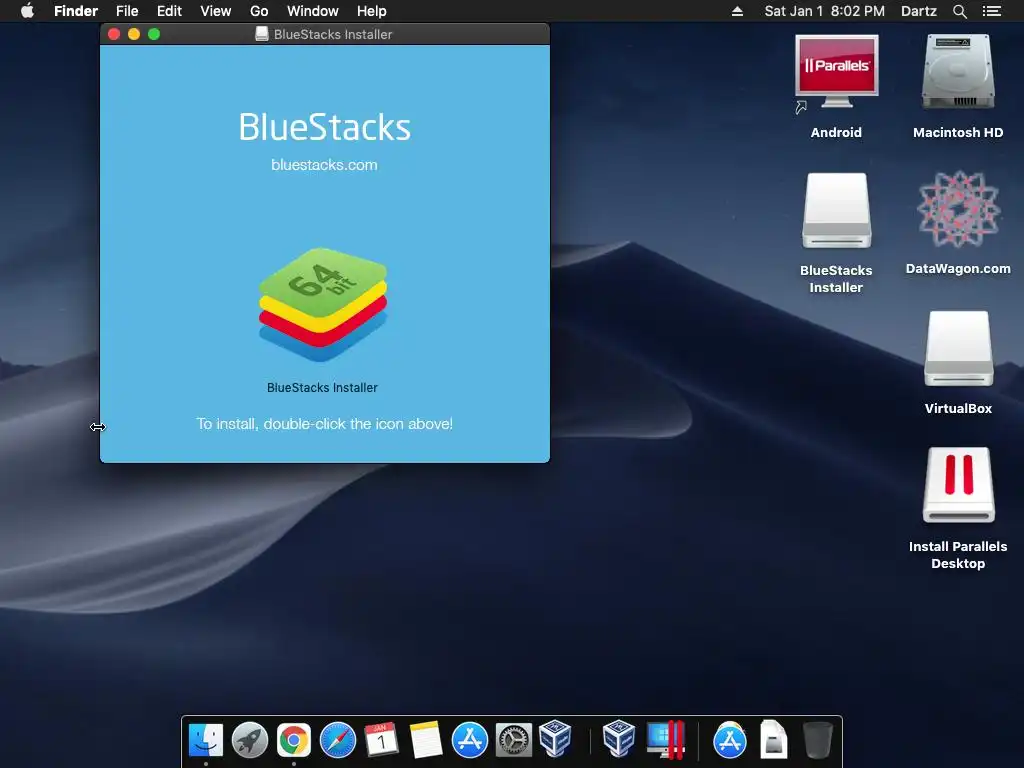
Task: Open the disk image file icon in Dock
Action: pos(774,739)
